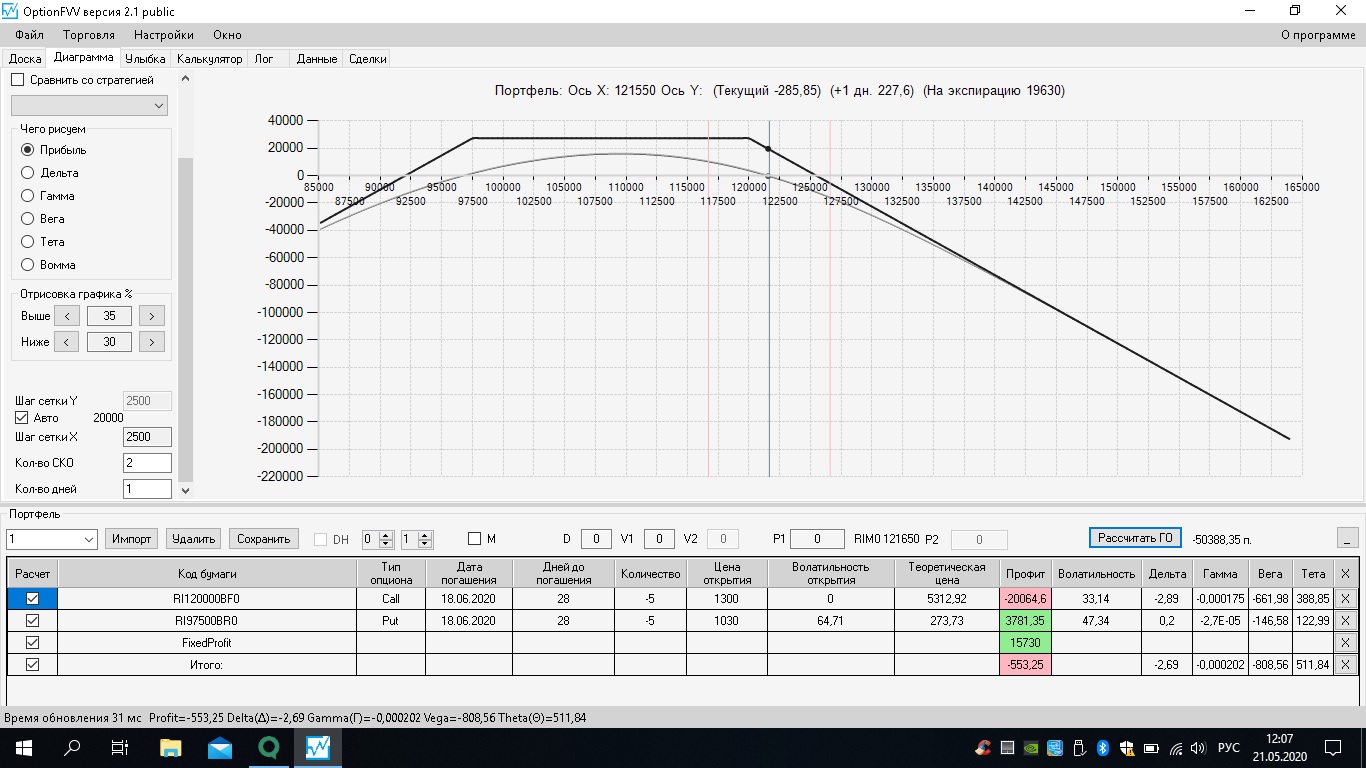Open the strategy comparison dropdown
The height and width of the screenshot is (768, 1366).
(89, 106)
